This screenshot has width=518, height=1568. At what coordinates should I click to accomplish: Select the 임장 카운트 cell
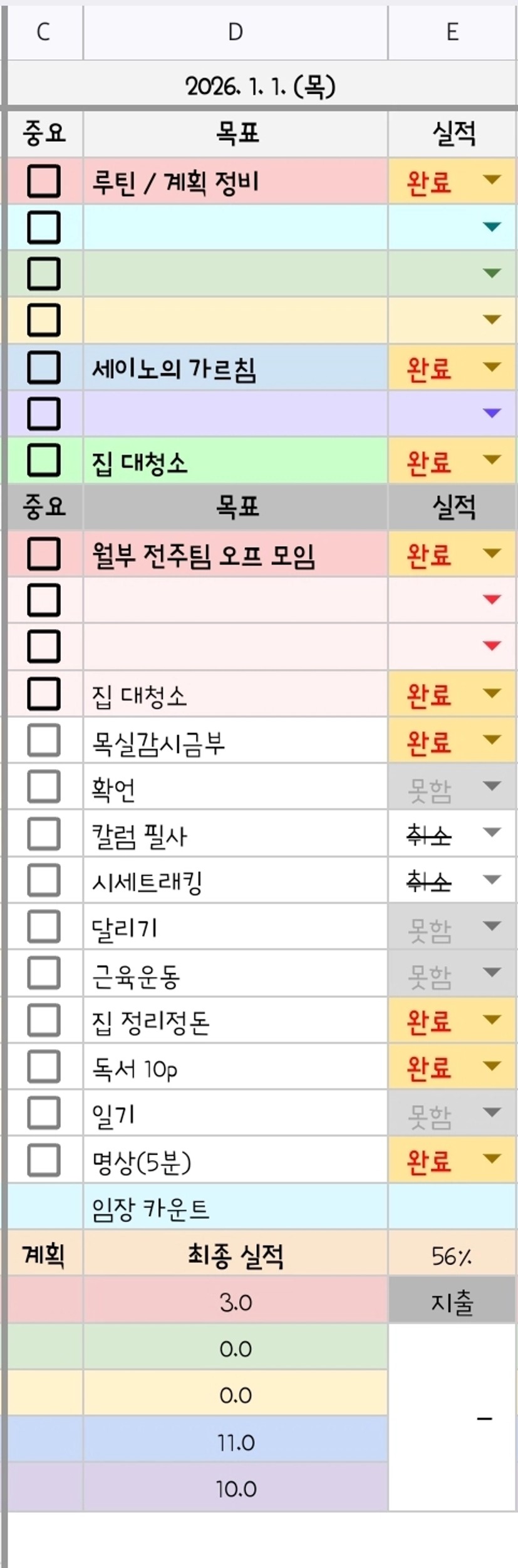(236, 1207)
